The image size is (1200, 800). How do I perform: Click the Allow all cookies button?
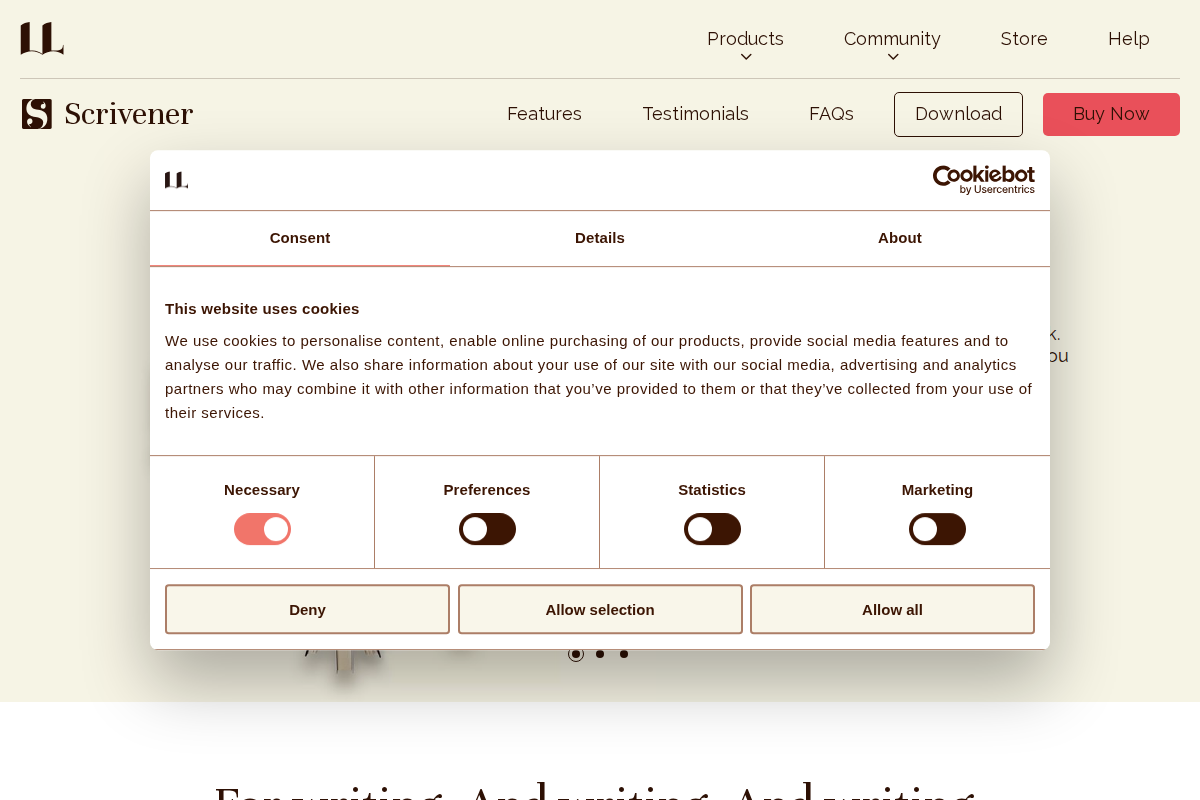tap(892, 609)
